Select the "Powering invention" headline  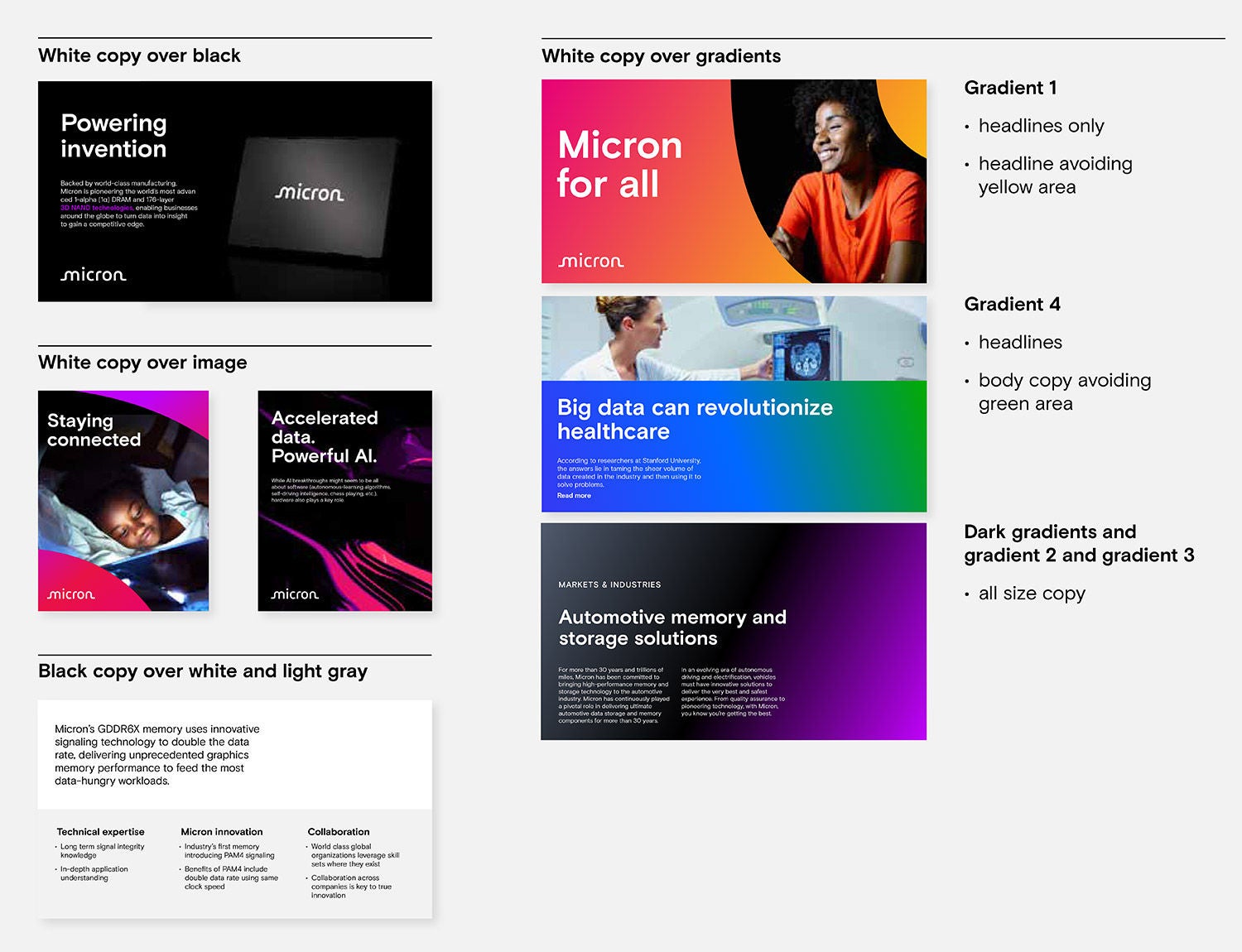113,136
